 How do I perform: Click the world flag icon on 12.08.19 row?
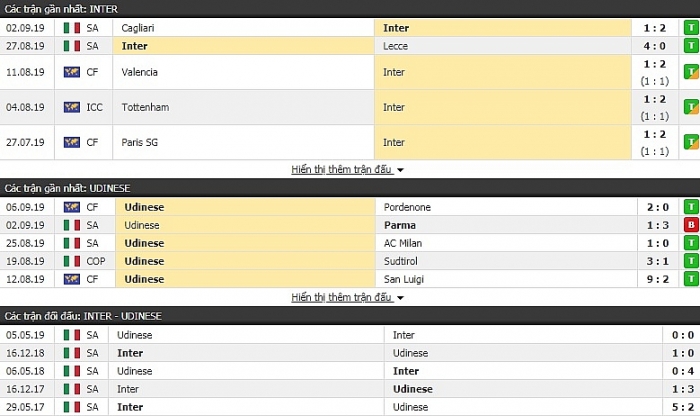71,279
